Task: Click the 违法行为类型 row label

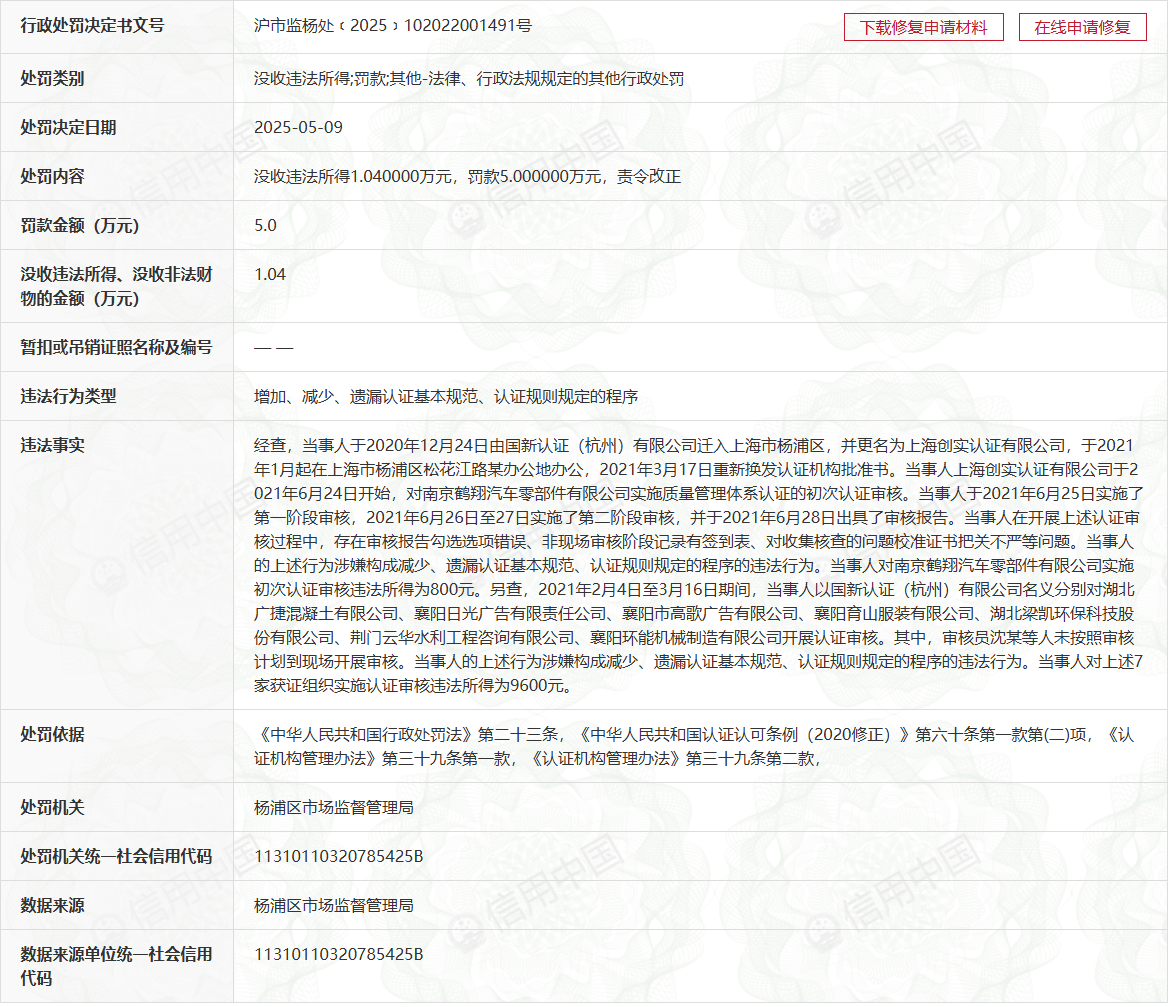Action: 68,396
